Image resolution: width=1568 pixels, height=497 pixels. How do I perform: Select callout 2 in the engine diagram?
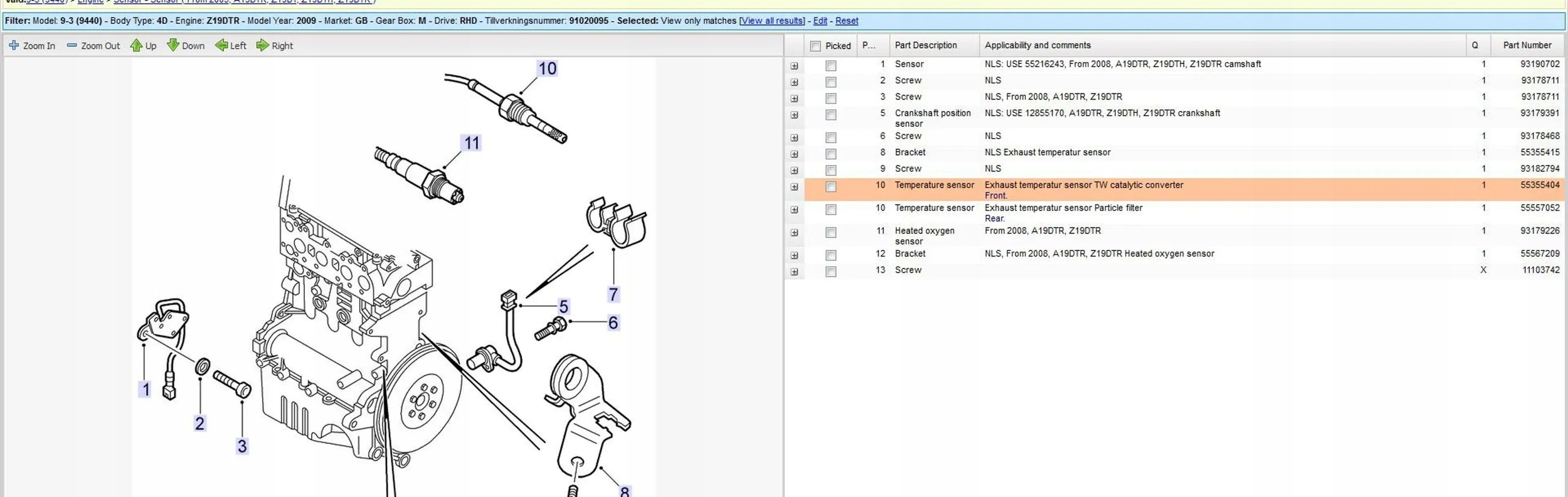pos(199,424)
